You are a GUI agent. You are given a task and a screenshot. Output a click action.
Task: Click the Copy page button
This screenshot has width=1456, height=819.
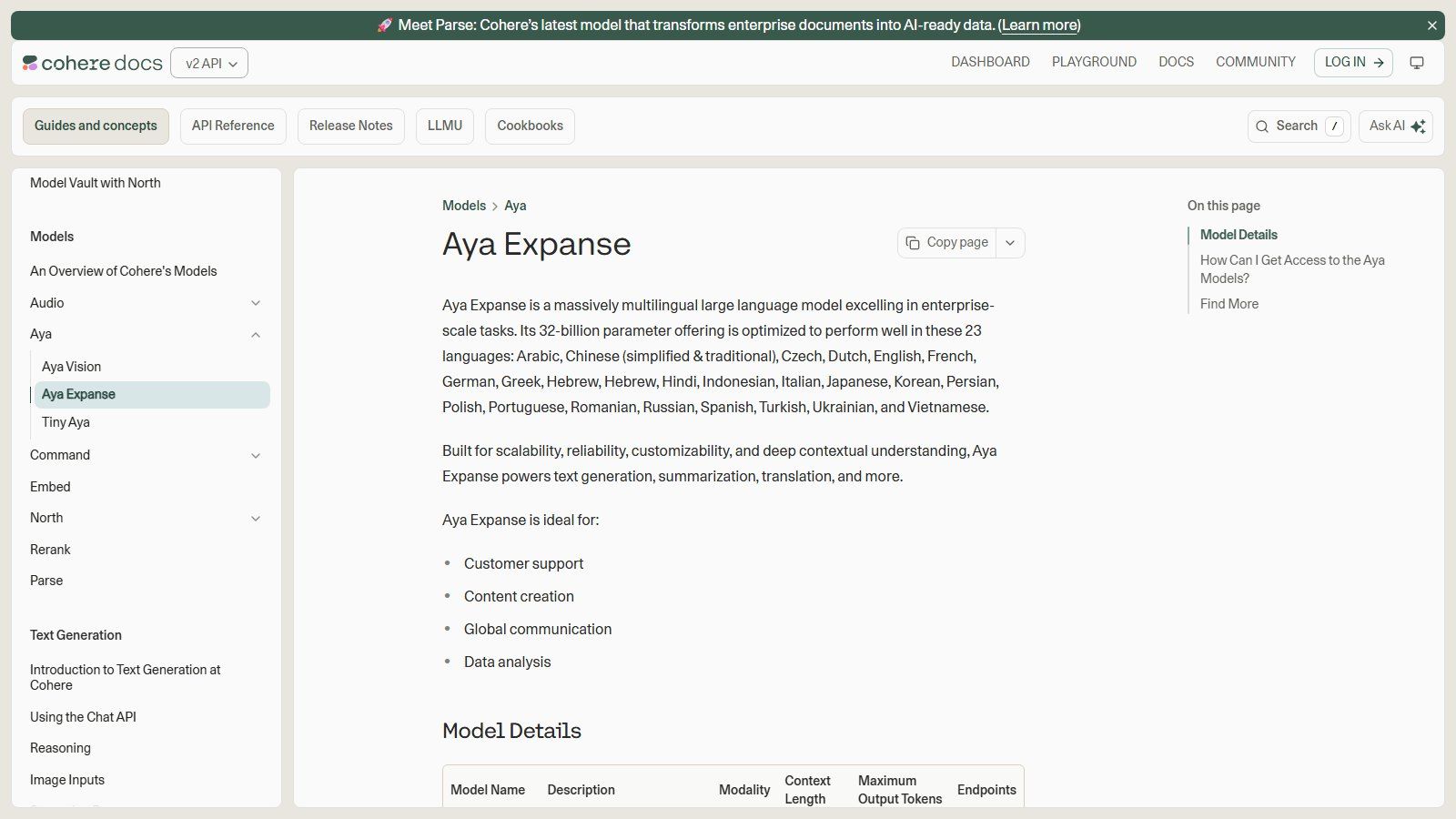947,243
